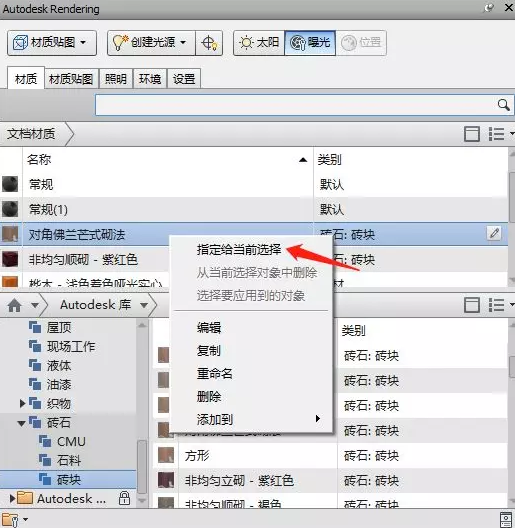Image resolution: width=515 pixels, height=528 pixels.
Task: Switch to the 设置 tab
Action: pos(184,79)
